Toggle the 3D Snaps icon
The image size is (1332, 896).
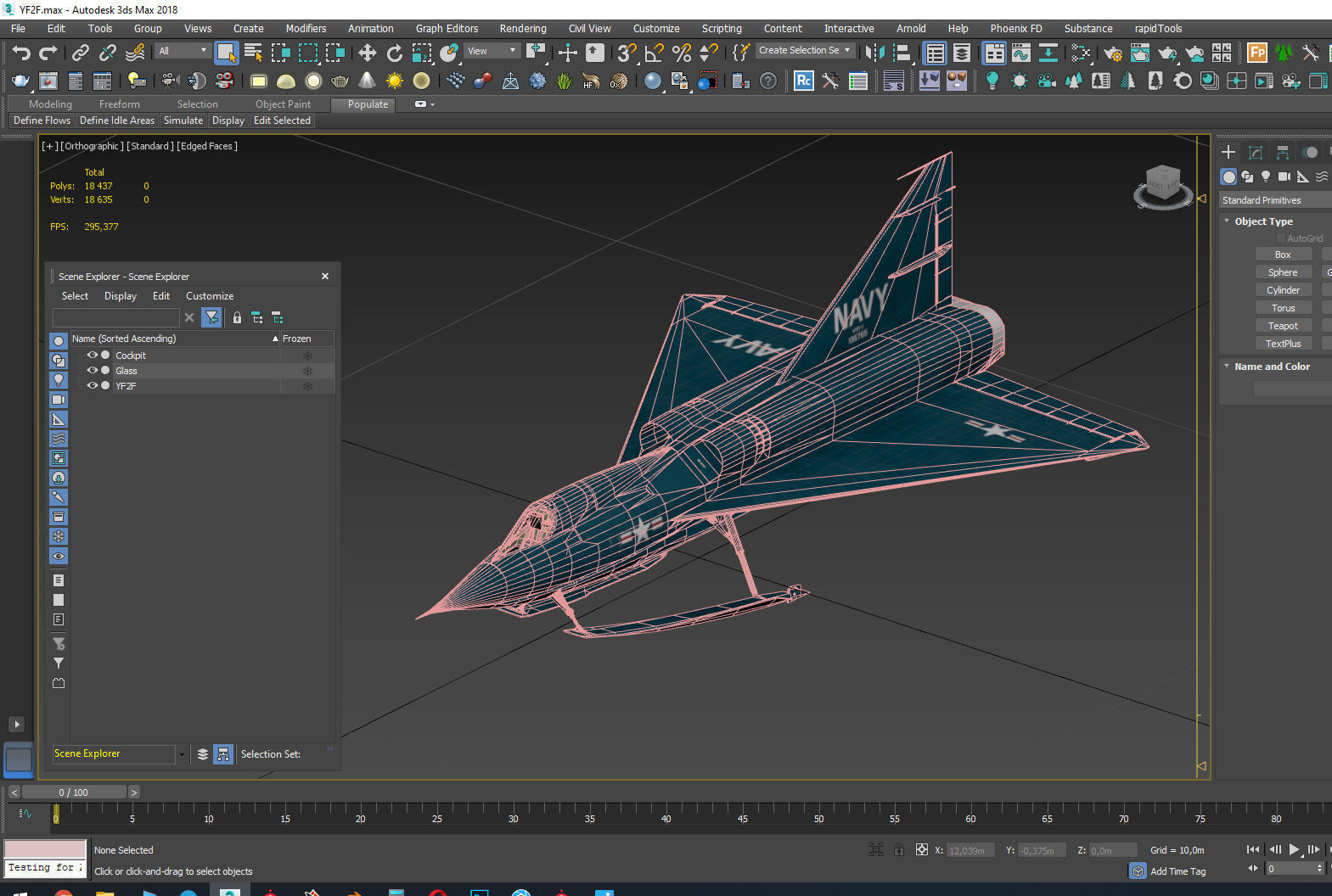(627, 53)
